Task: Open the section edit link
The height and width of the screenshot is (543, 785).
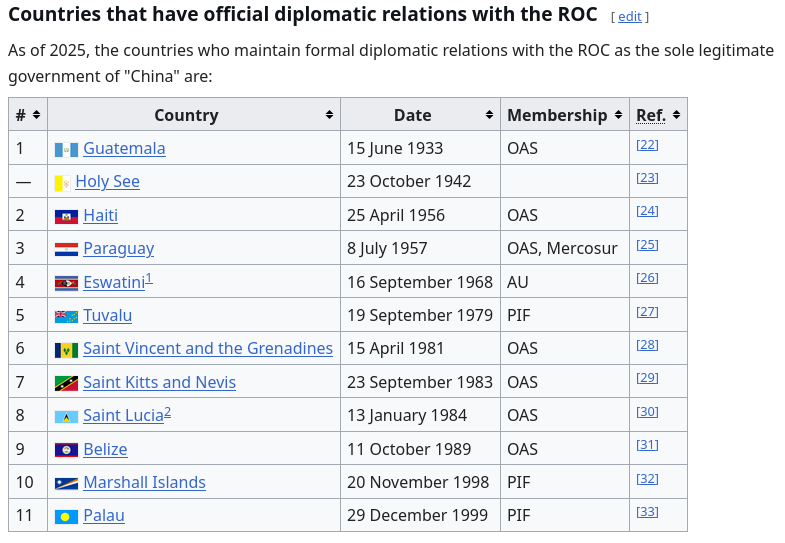Action: click(630, 17)
